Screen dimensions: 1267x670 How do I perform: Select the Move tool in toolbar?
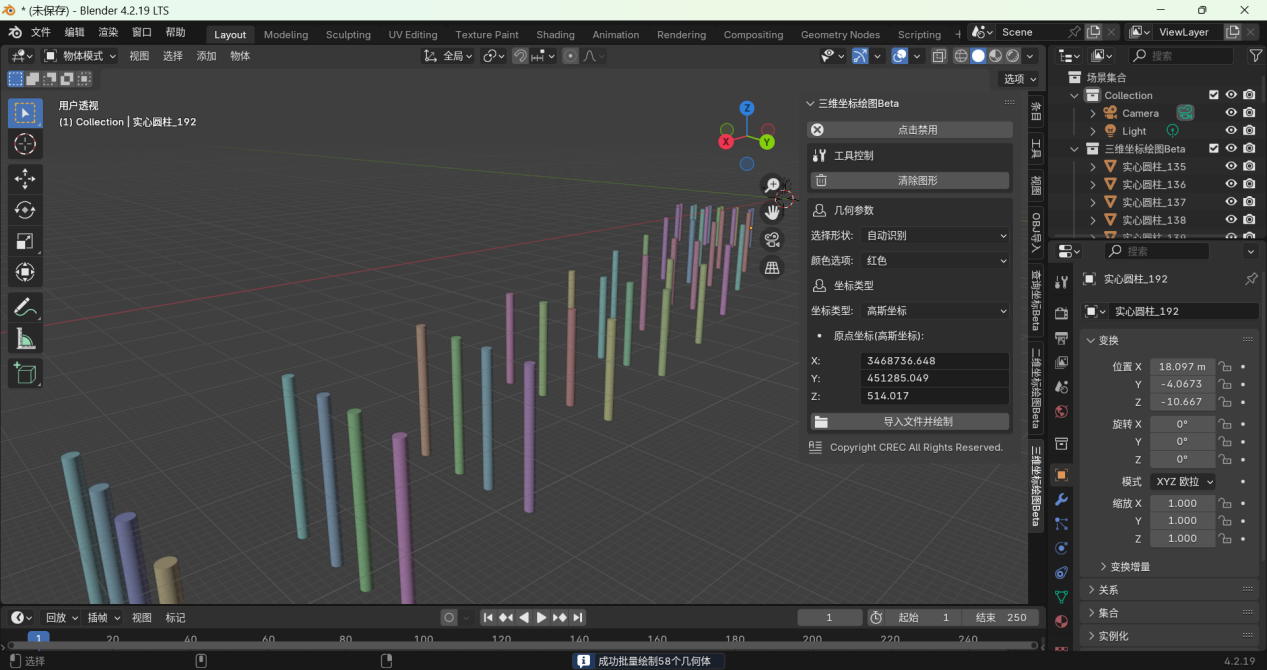click(x=25, y=179)
